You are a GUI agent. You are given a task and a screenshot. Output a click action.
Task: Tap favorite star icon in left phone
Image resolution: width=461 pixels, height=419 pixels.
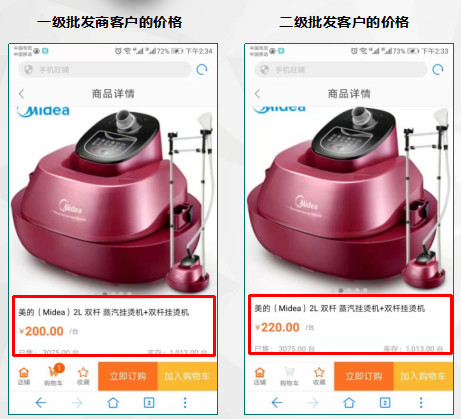coord(83,376)
